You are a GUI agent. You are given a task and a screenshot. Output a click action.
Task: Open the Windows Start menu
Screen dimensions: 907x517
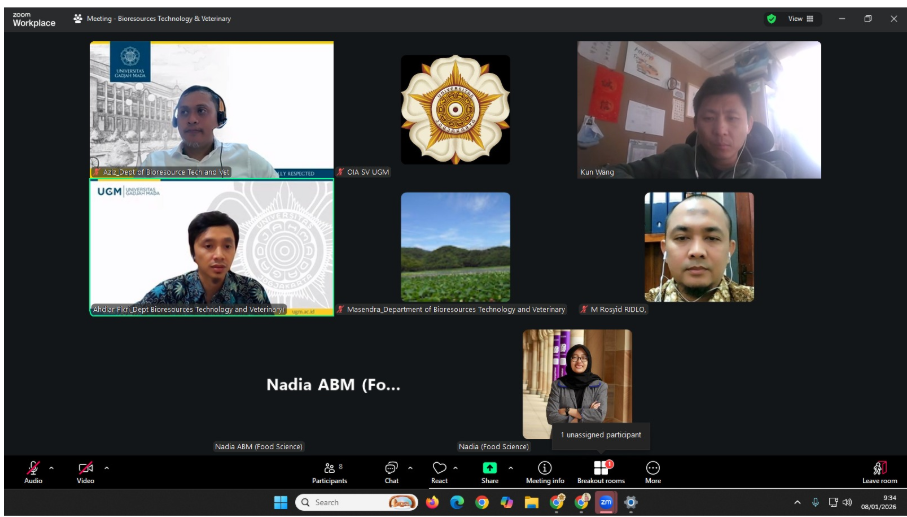coord(281,502)
